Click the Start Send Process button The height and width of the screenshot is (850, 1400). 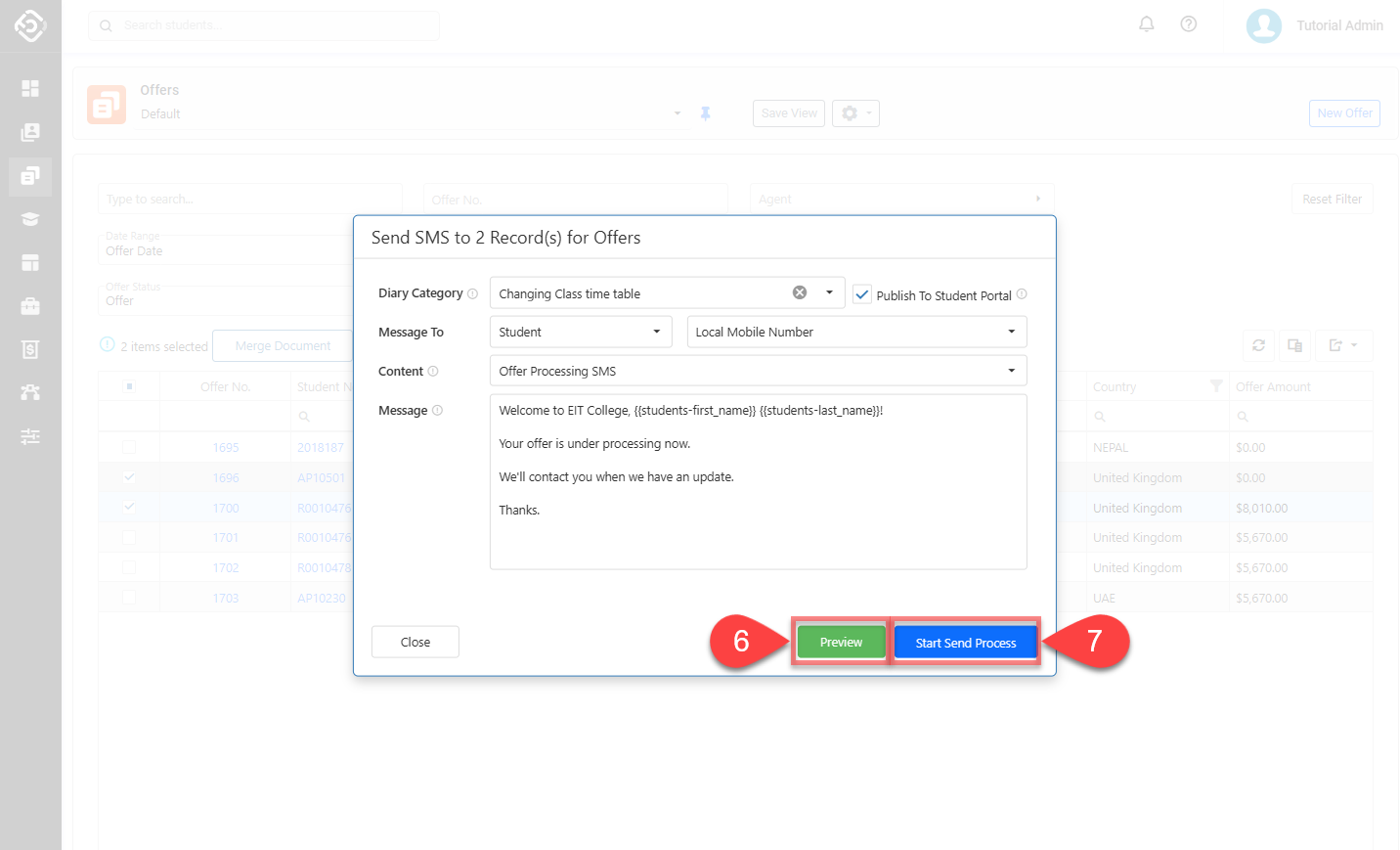[x=965, y=643]
